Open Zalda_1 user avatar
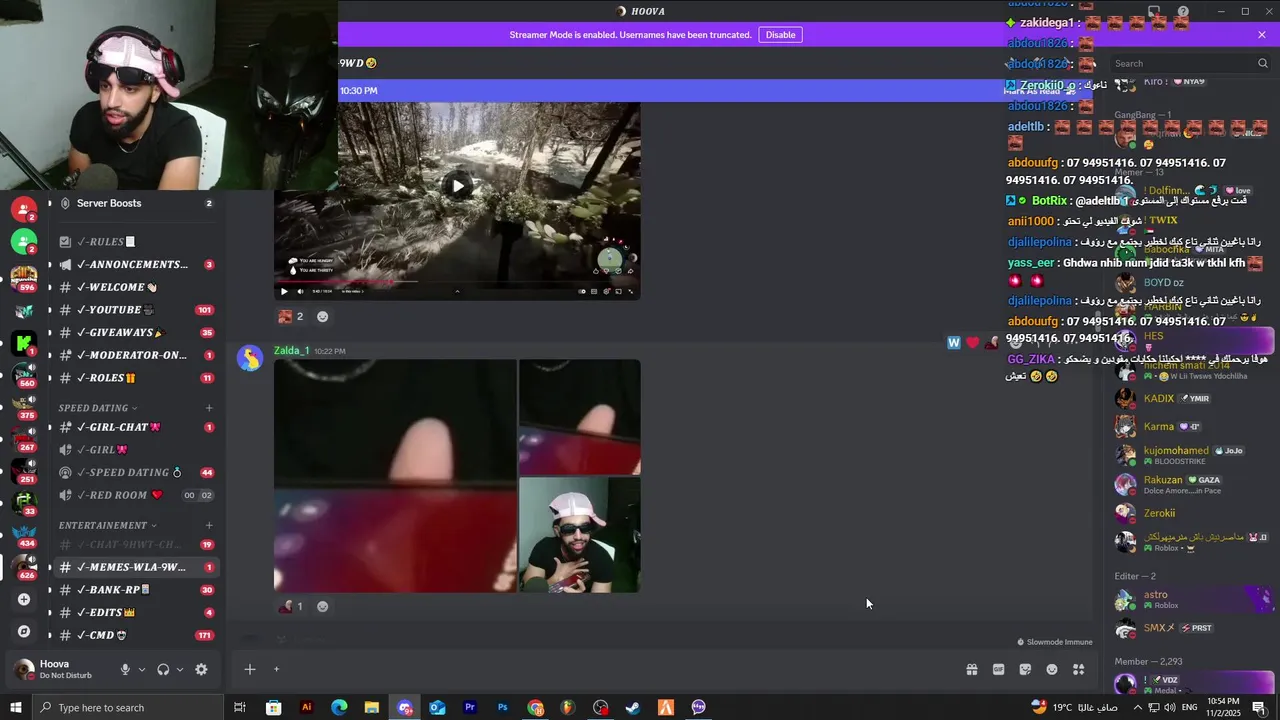 tap(249, 357)
